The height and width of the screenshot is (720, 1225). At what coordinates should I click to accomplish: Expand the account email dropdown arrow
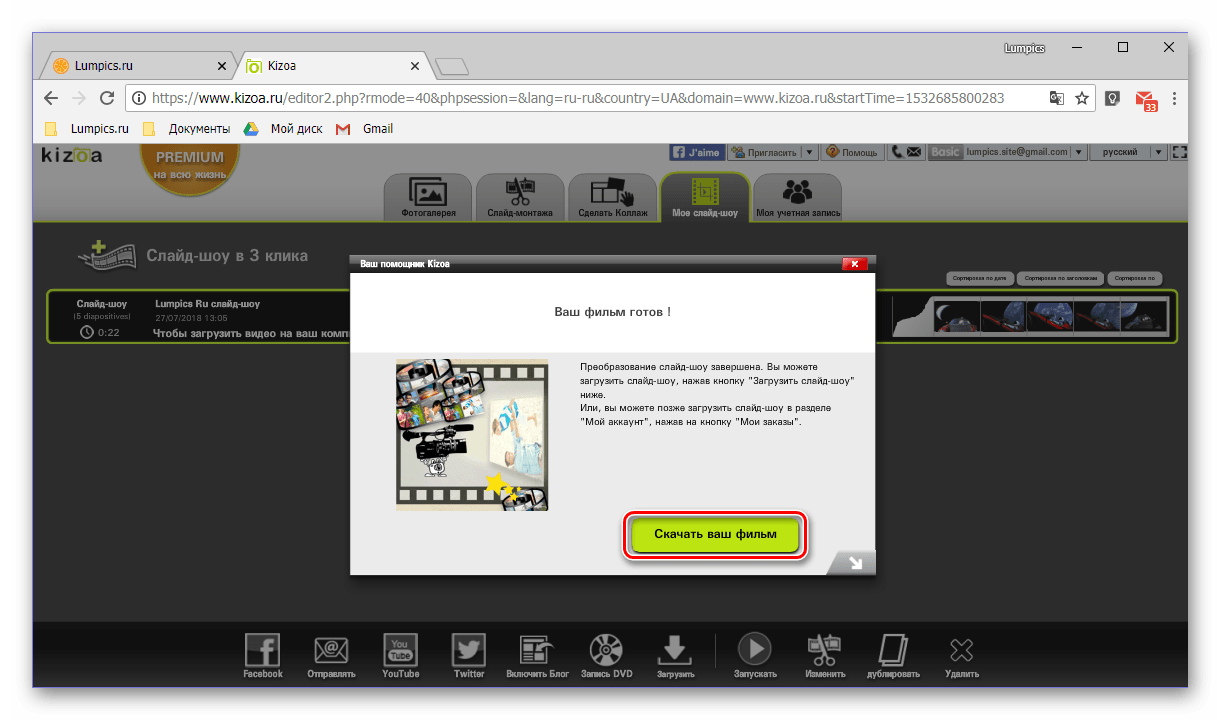tap(1078, 152)
